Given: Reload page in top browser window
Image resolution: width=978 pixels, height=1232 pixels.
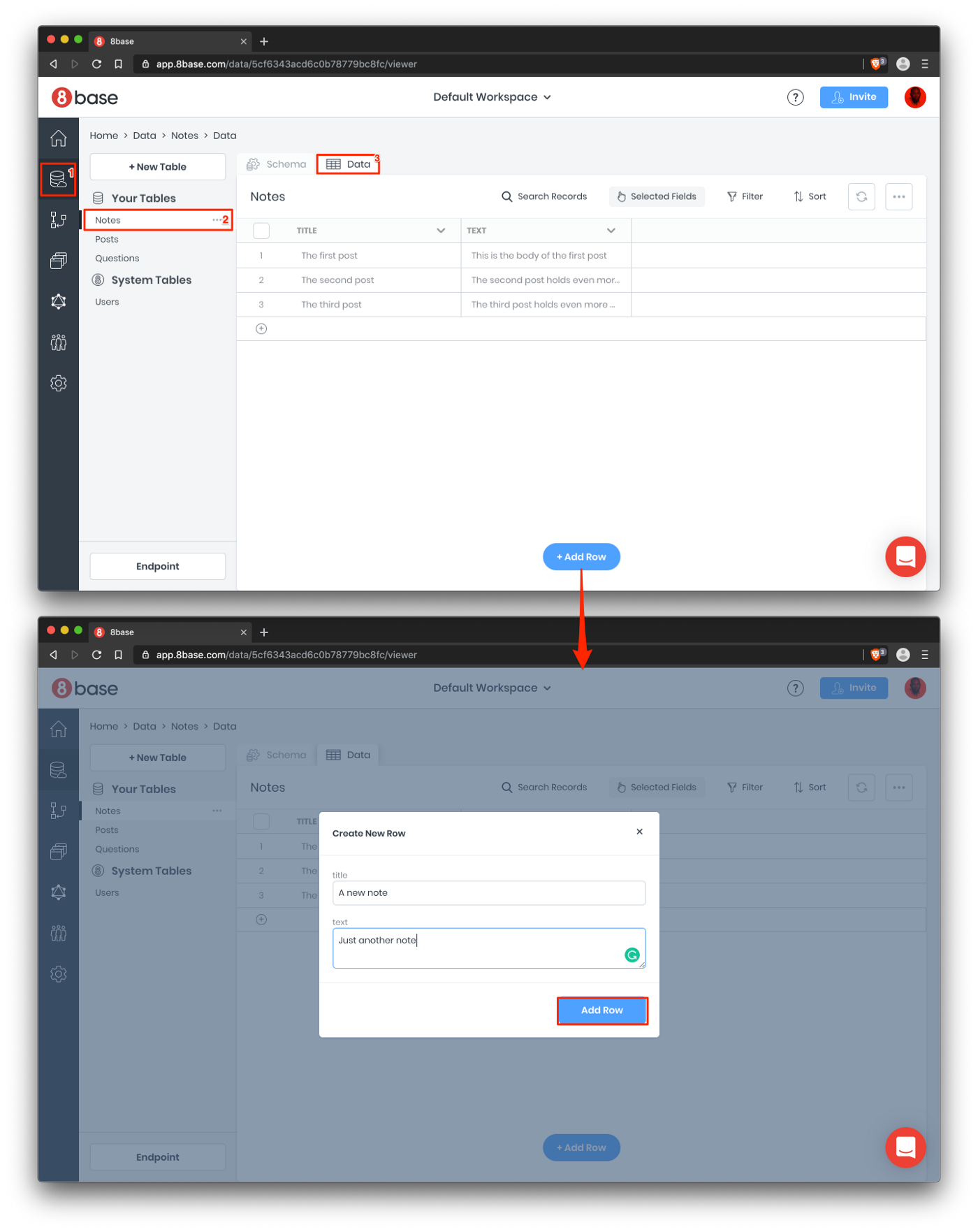Looking at the screenshot, I should point(96,64).
